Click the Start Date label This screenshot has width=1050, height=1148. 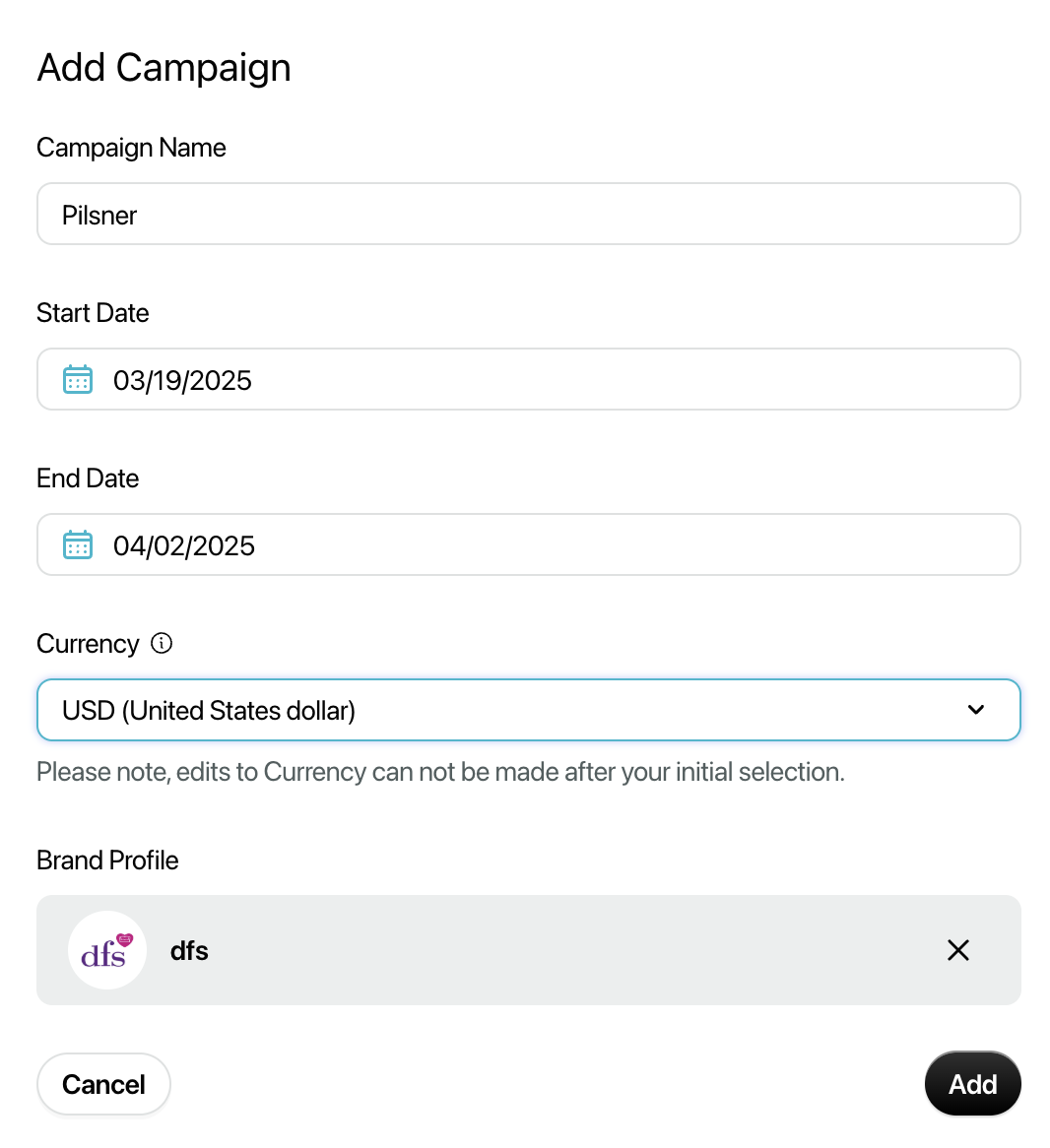pyautogui.click(x=93, y=313)
